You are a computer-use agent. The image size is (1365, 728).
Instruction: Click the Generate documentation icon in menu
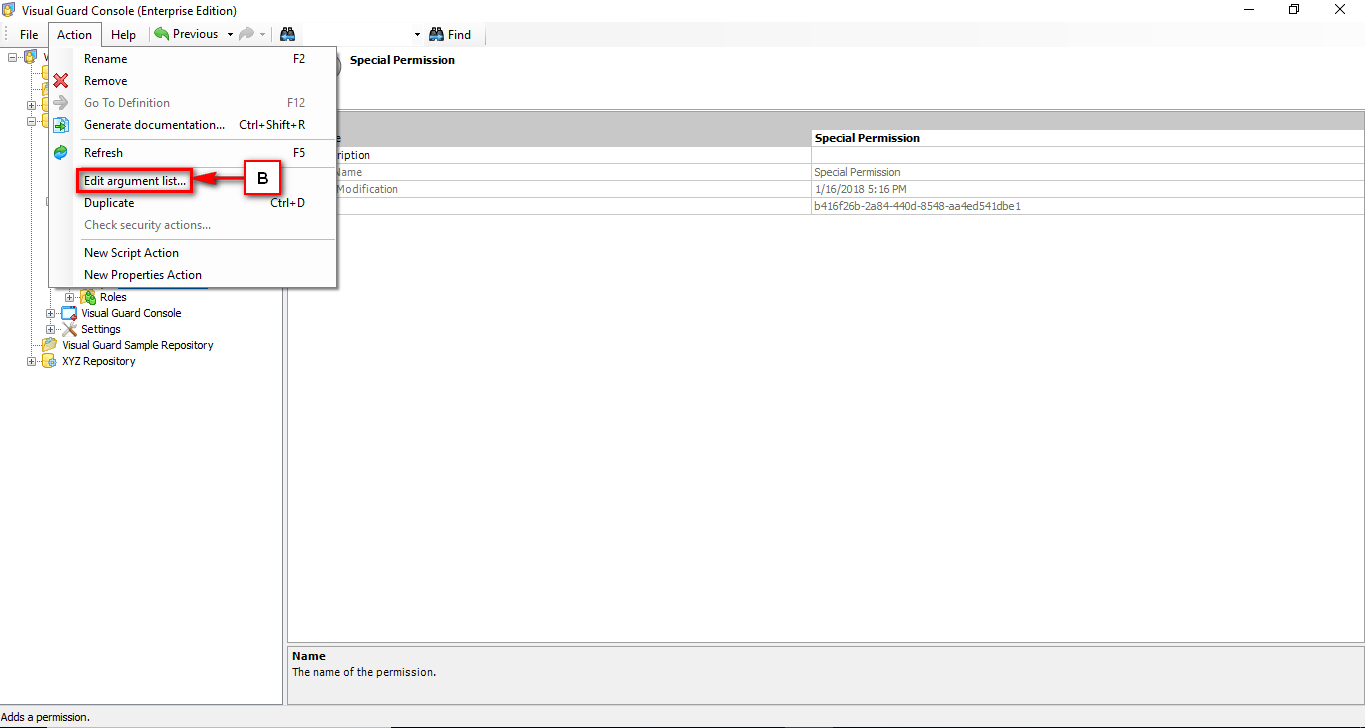coord(61,125)
